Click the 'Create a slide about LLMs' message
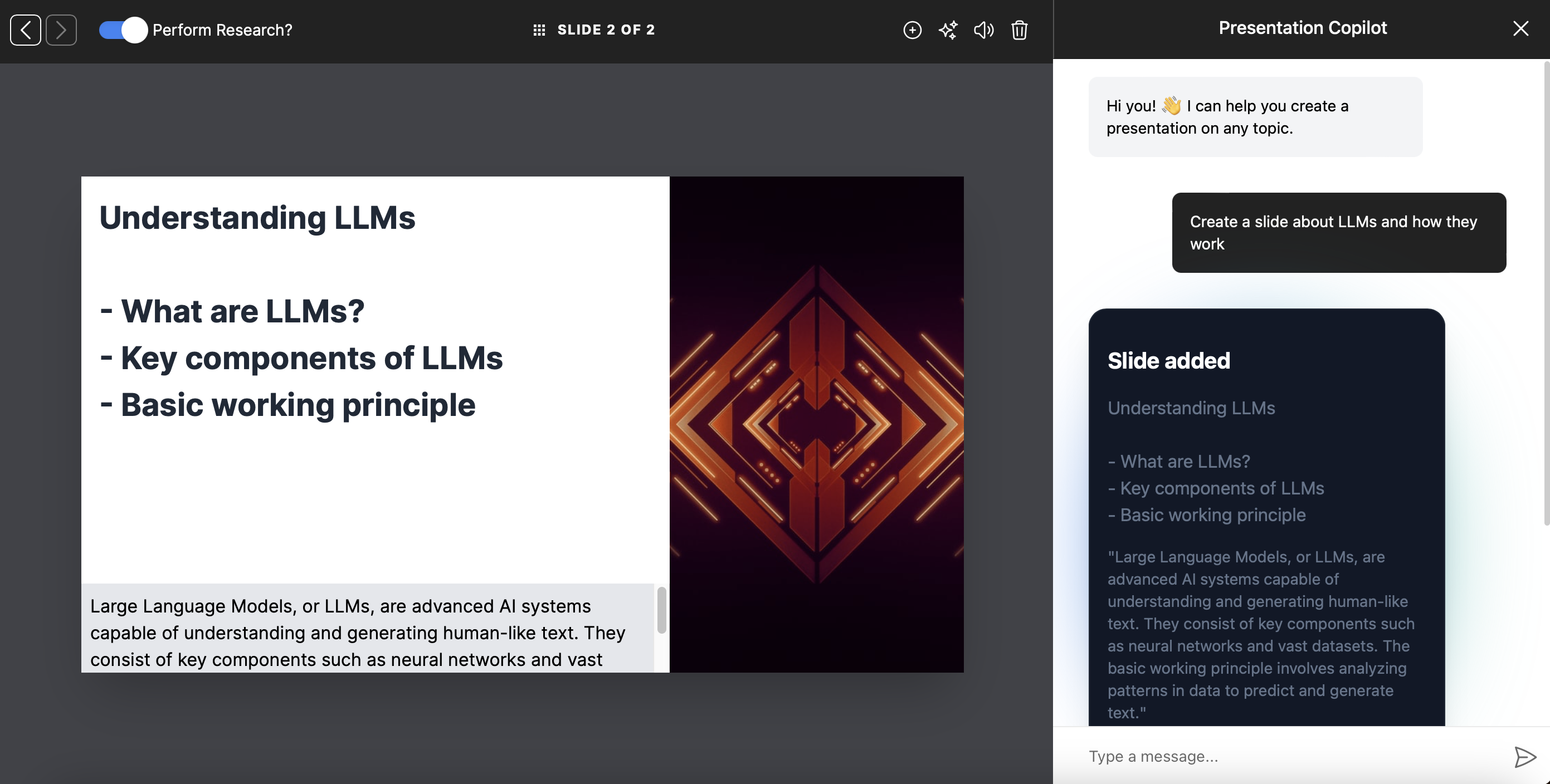This screenshot has width=1550, height=784. coord(1338,232)
